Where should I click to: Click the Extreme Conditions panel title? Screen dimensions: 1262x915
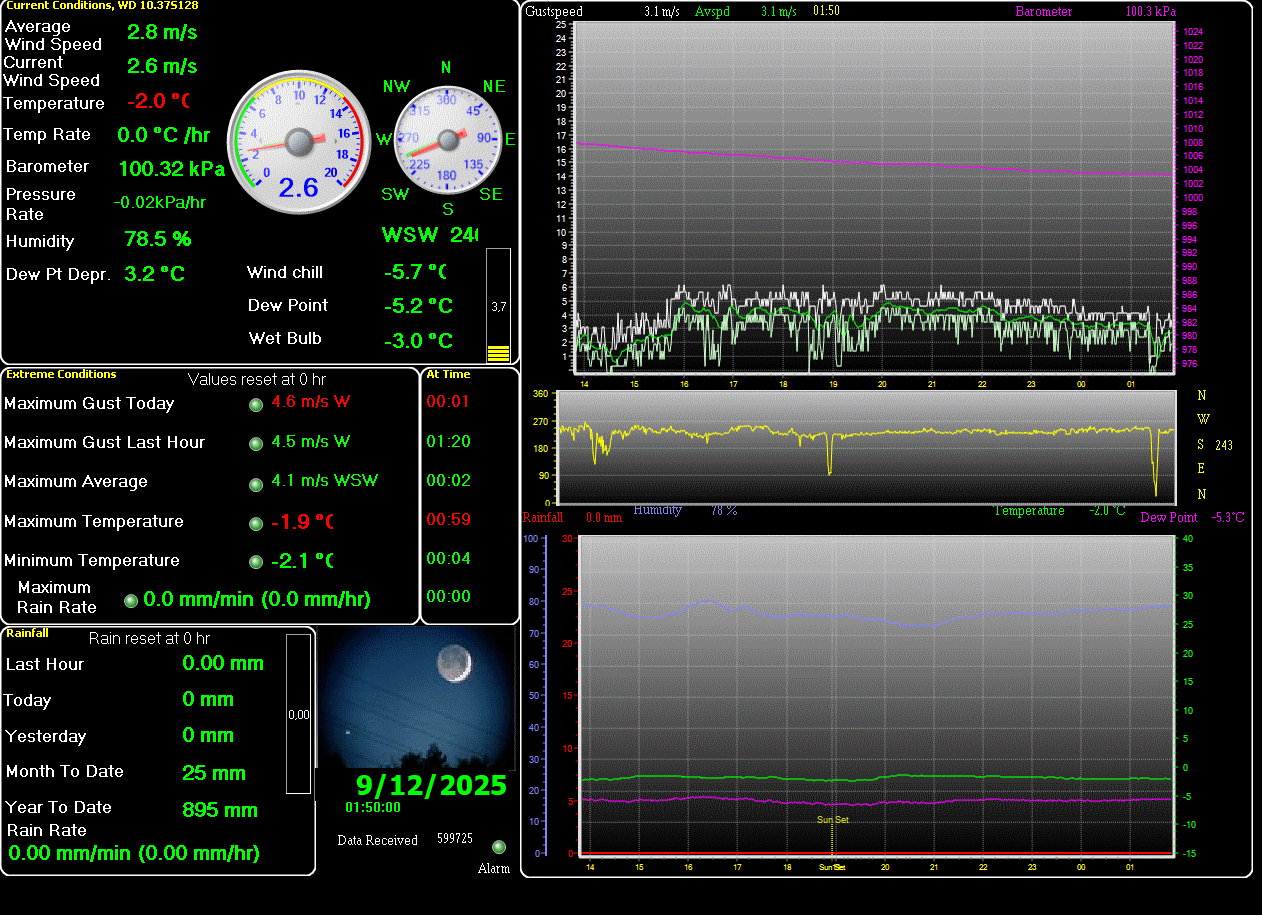tap(61, 374)
